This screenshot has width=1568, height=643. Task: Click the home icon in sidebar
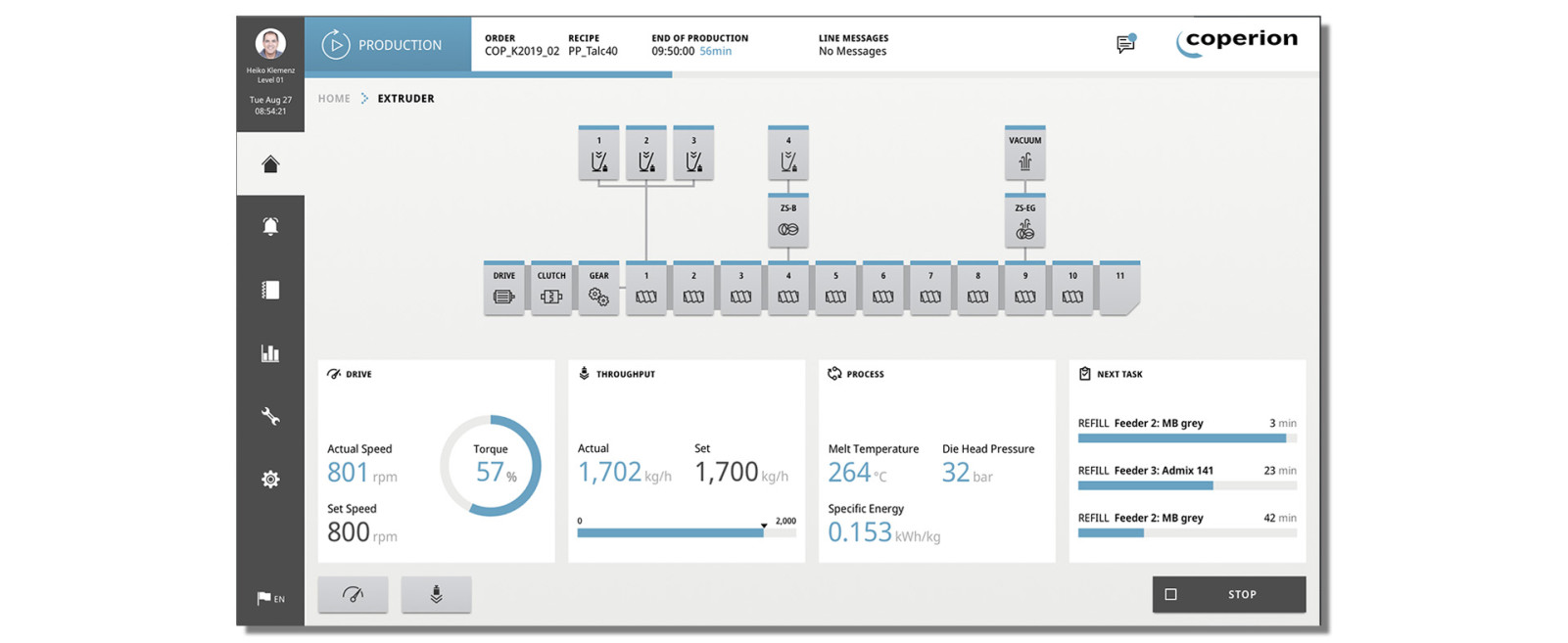[270, 163]
